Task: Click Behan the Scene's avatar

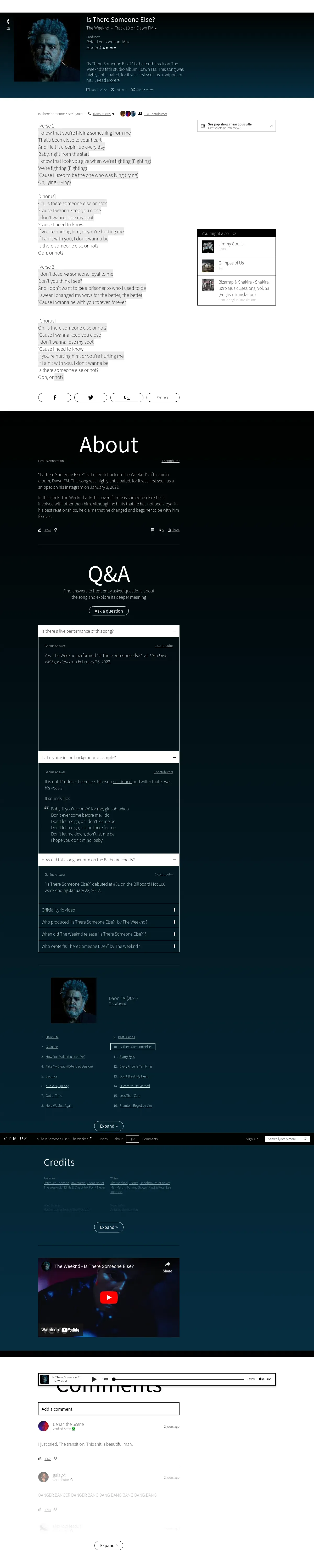Action: tap(43, 1426)
